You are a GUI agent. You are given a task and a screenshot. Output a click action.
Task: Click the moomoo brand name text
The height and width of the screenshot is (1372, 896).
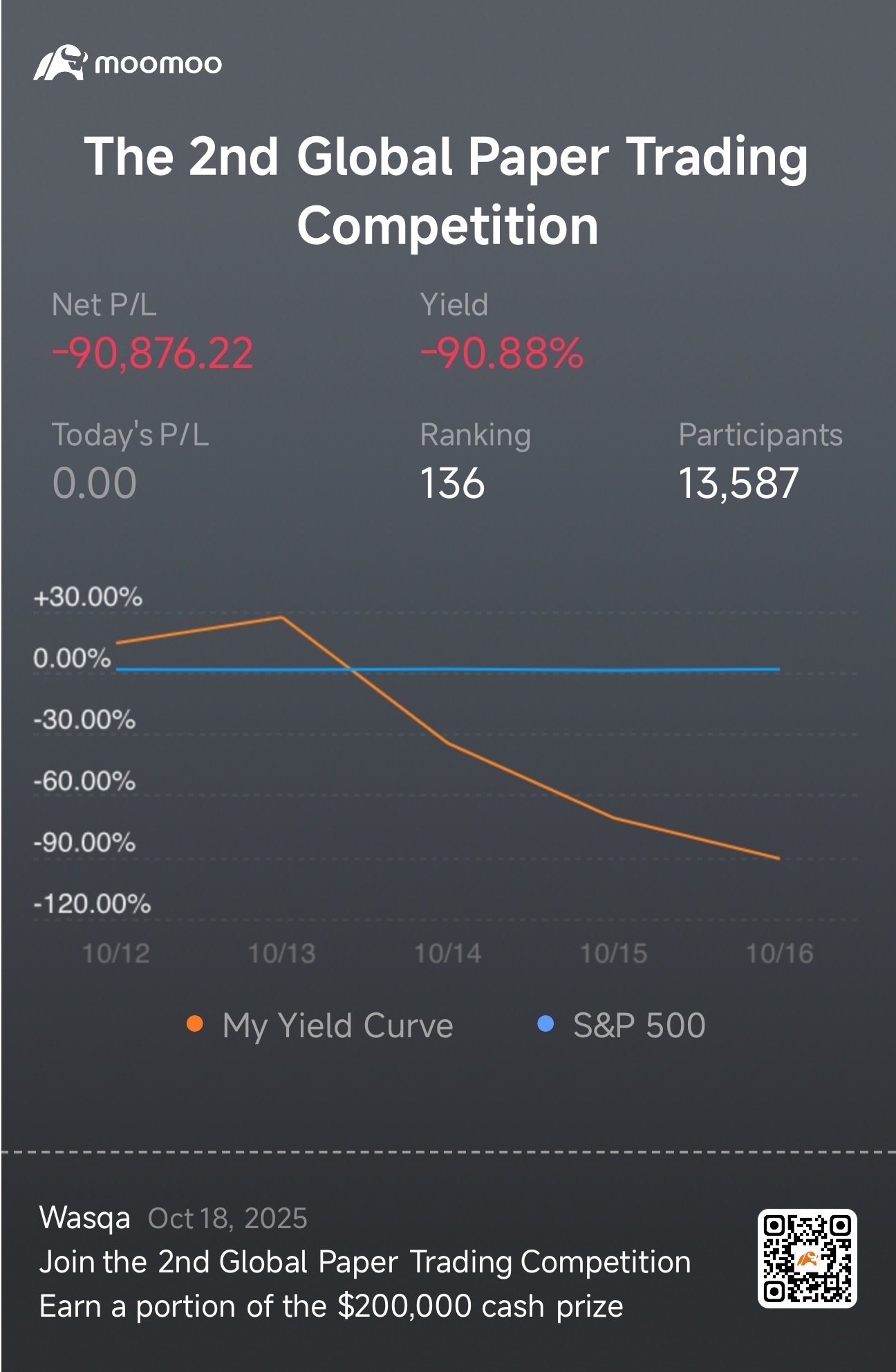(158, 64)
